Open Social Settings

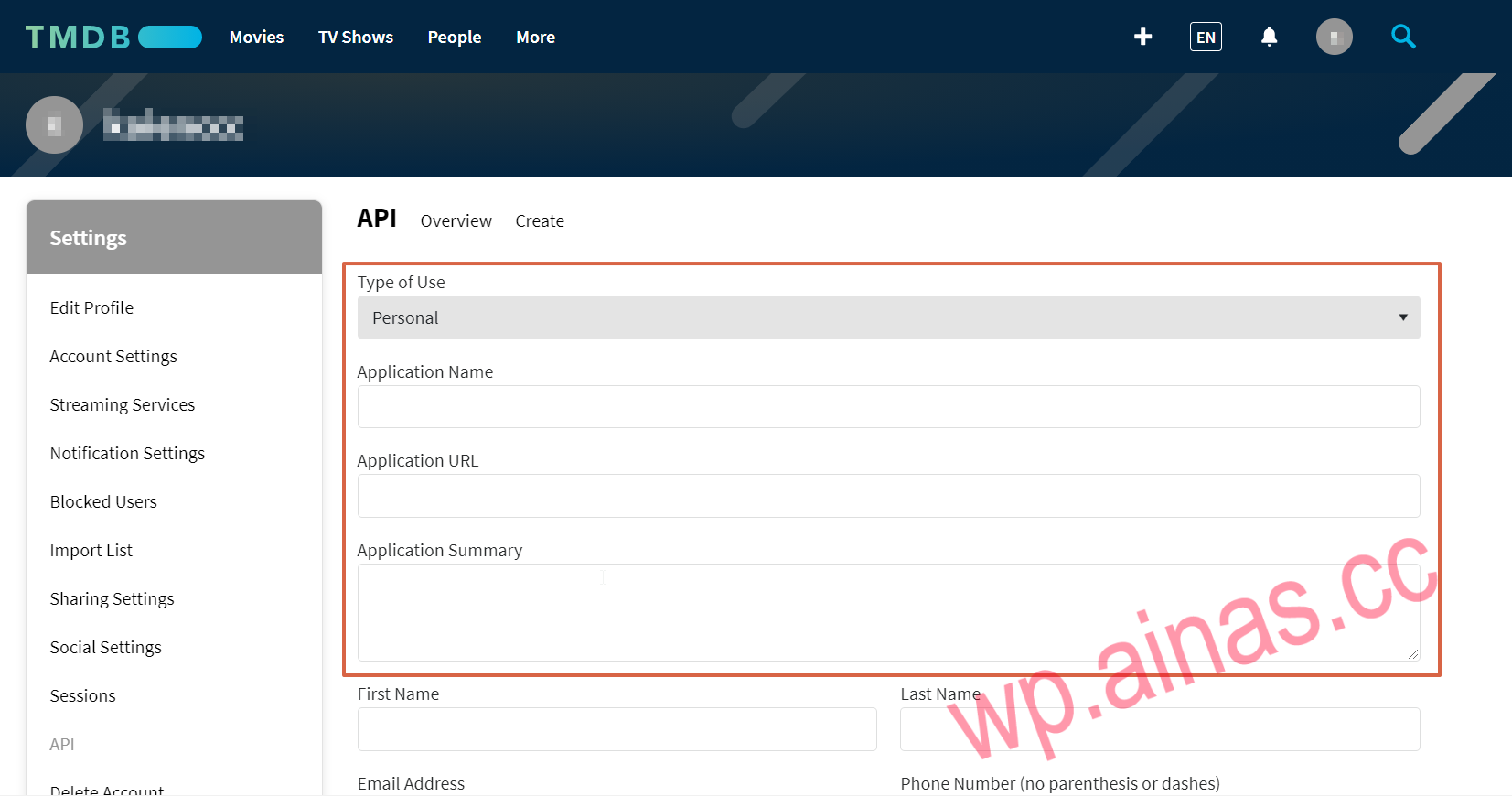105,648
